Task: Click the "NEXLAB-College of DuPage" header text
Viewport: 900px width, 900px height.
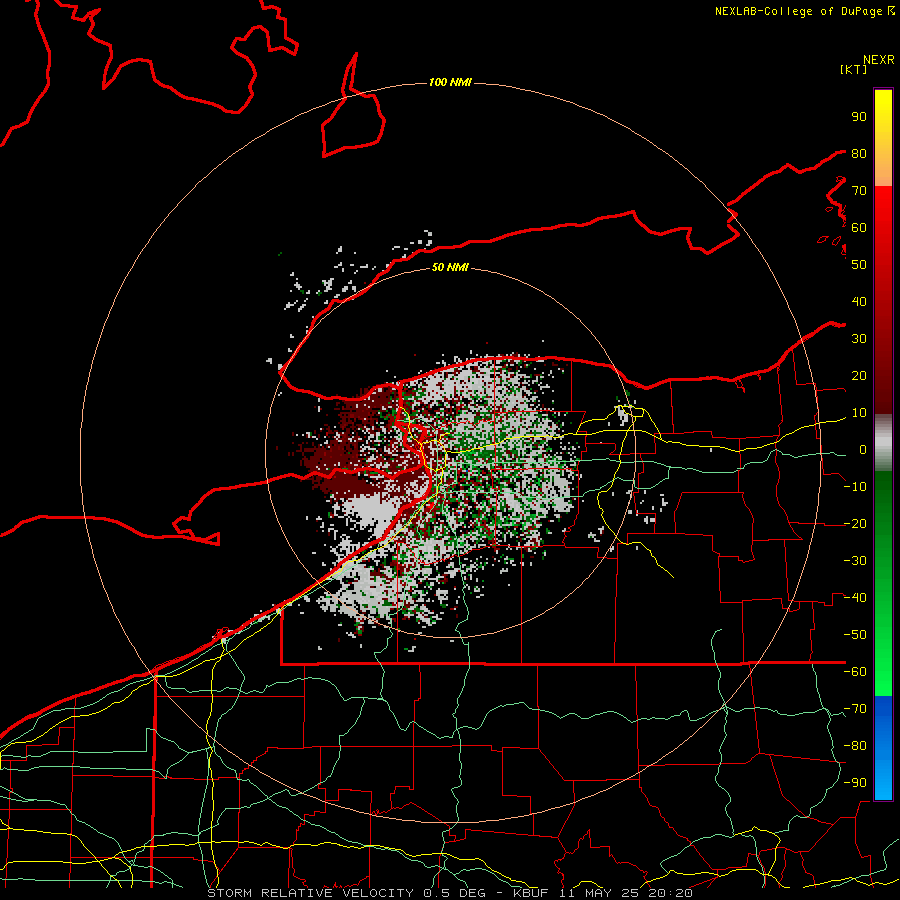Action: (x=801, y=11)
